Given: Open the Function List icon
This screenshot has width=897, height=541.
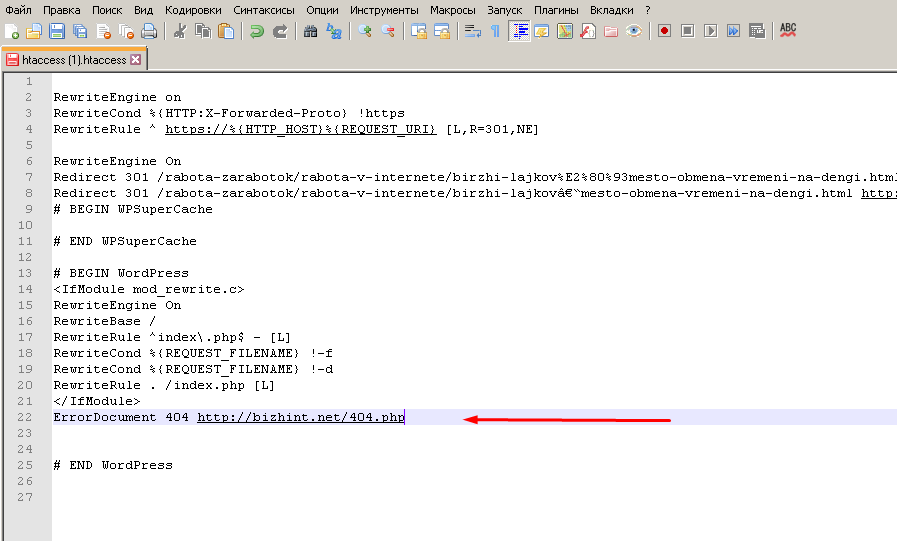Looking at the screenshot, I should [588, 31].
